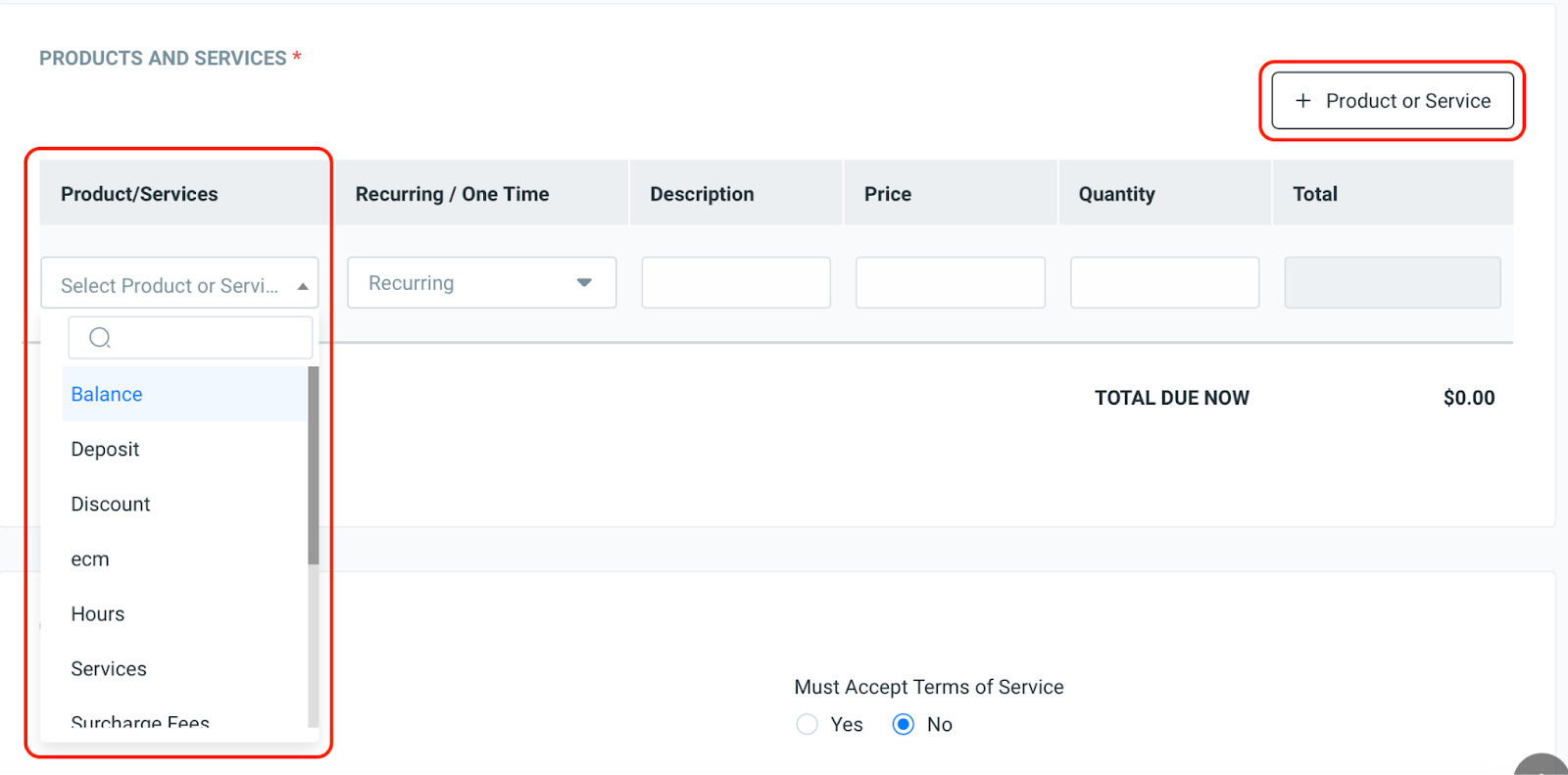Click the Price input field
Viewport: 1568px width, 775px height.
[951, 283]
